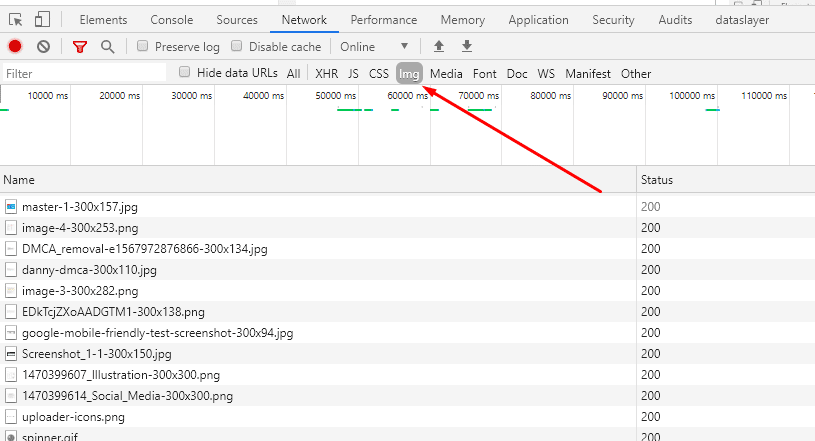Open the Online throttling dropdown
Screen dimensions: 815x441
375,46
